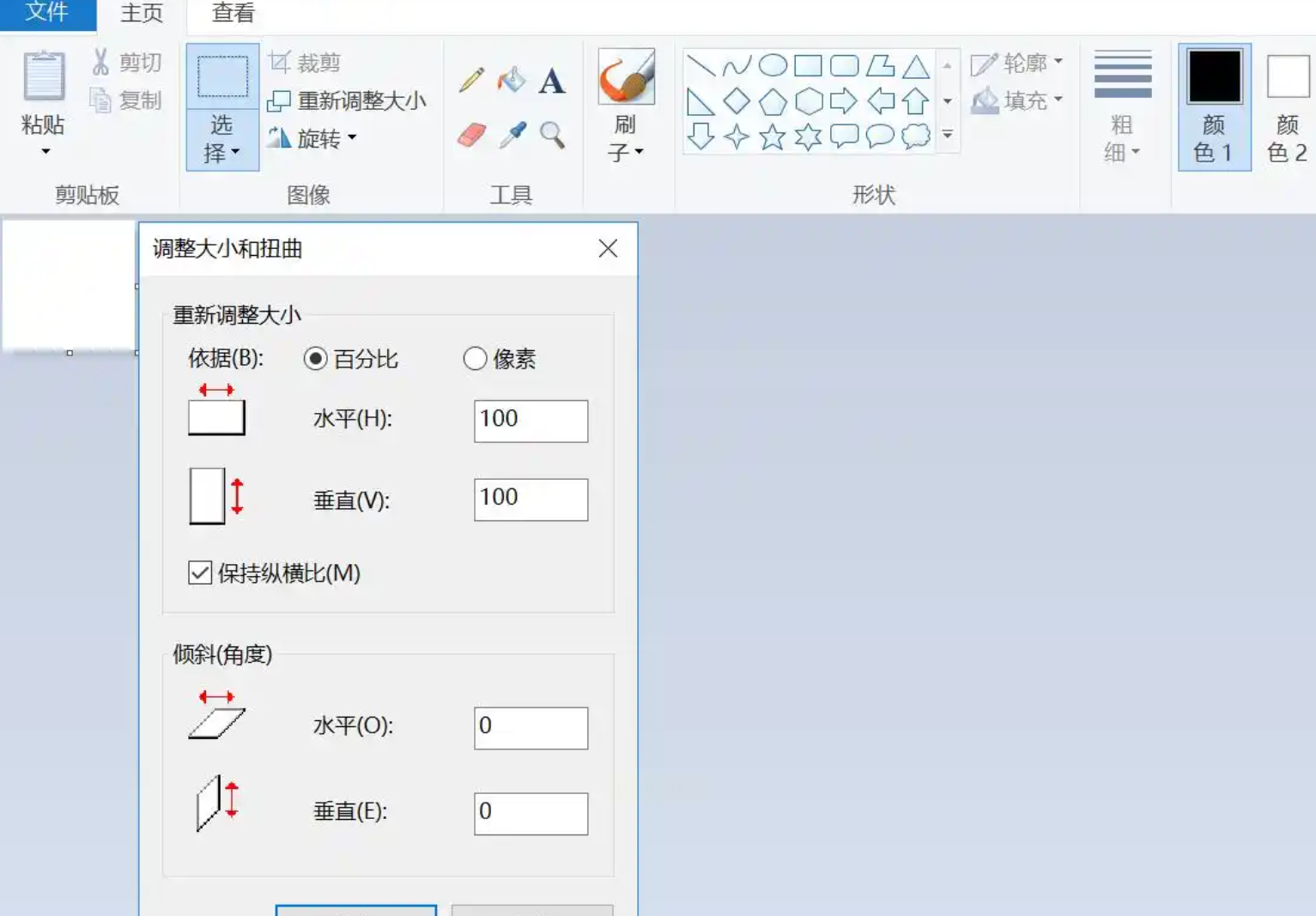Screen dimensions: 1316x916
Task: Select the Eraser tool
Action: point(471,135)
